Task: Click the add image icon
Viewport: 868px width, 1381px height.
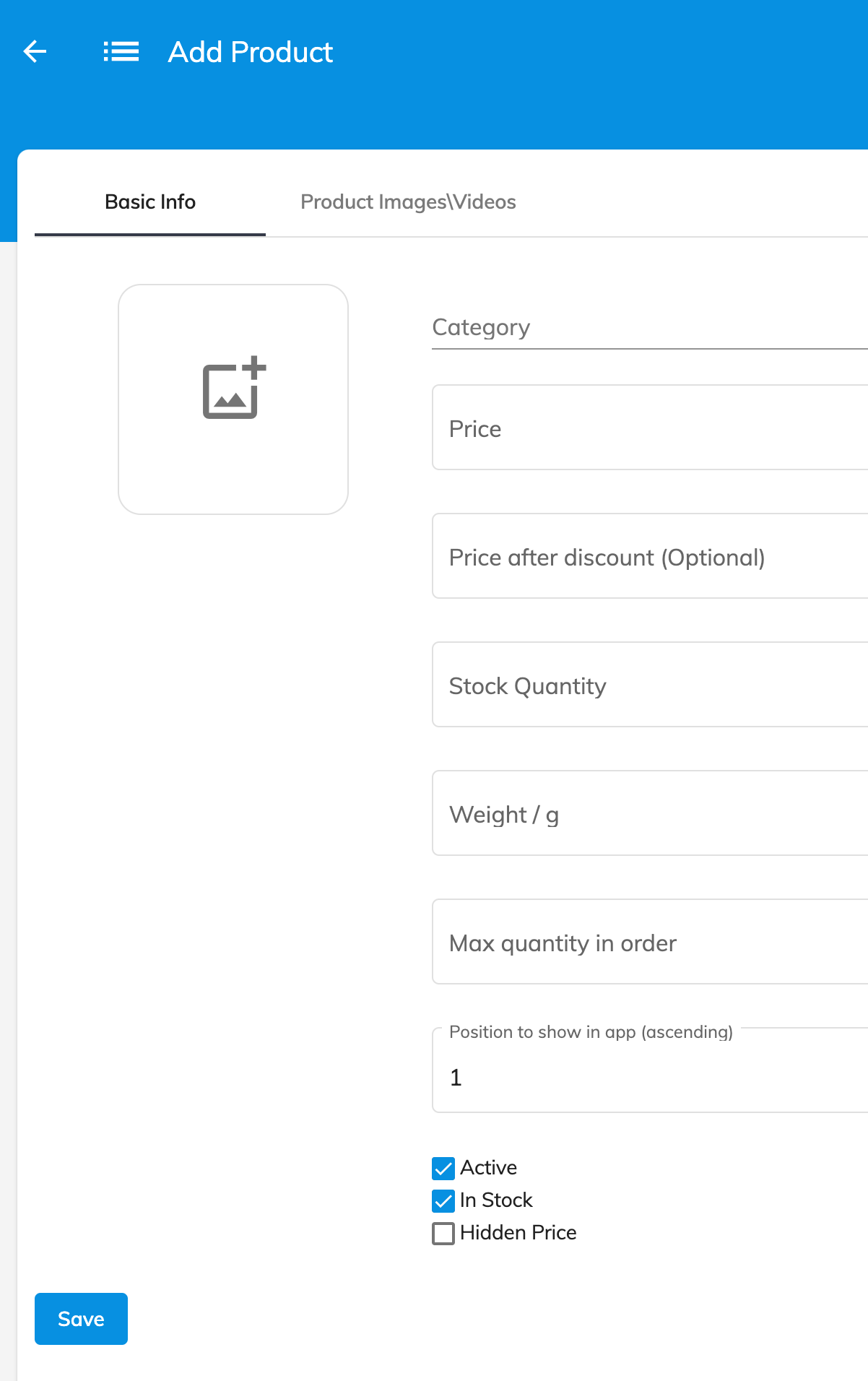Action: [234, 388]
